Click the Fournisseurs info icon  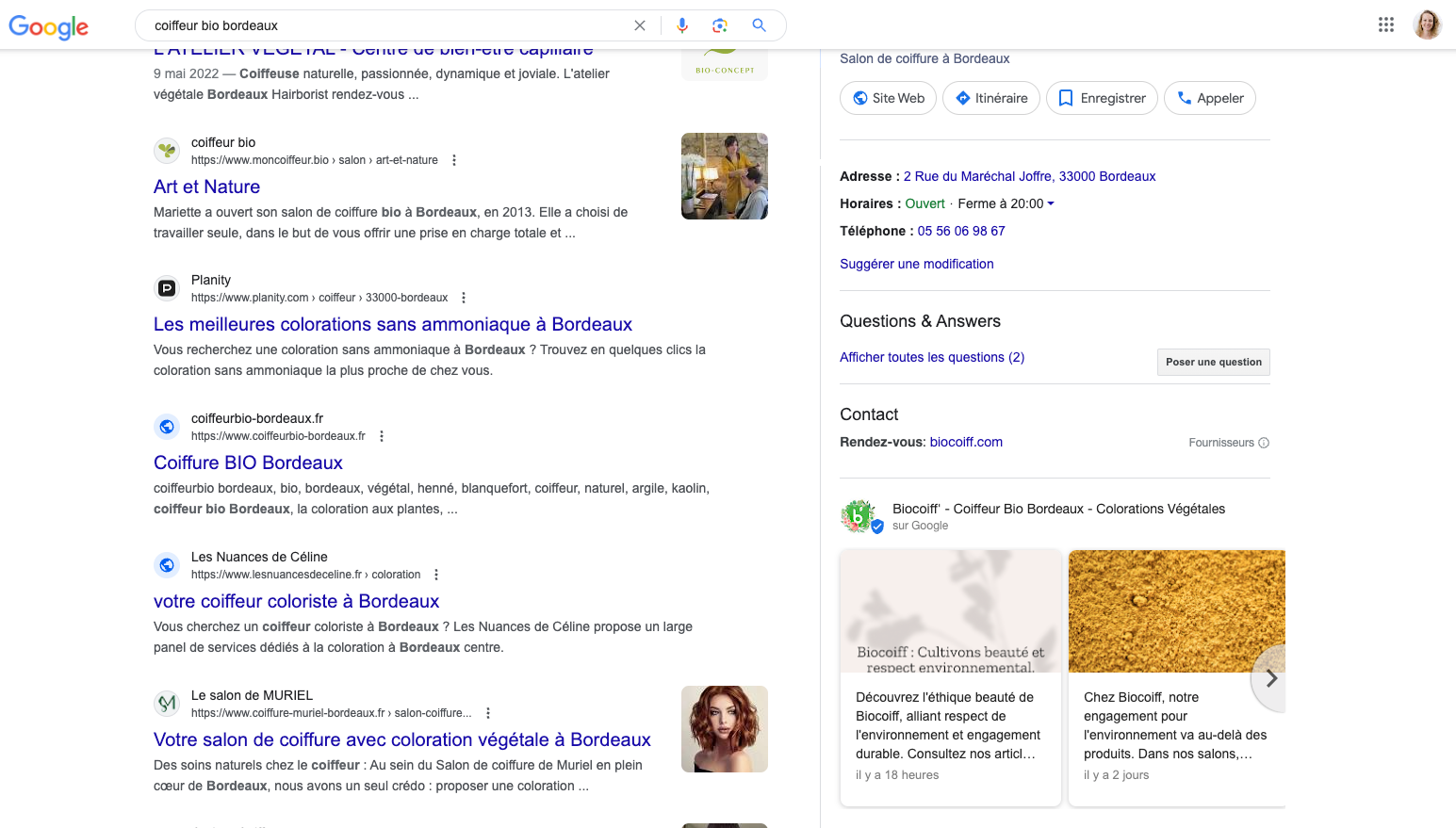(x=1264, y=443)
